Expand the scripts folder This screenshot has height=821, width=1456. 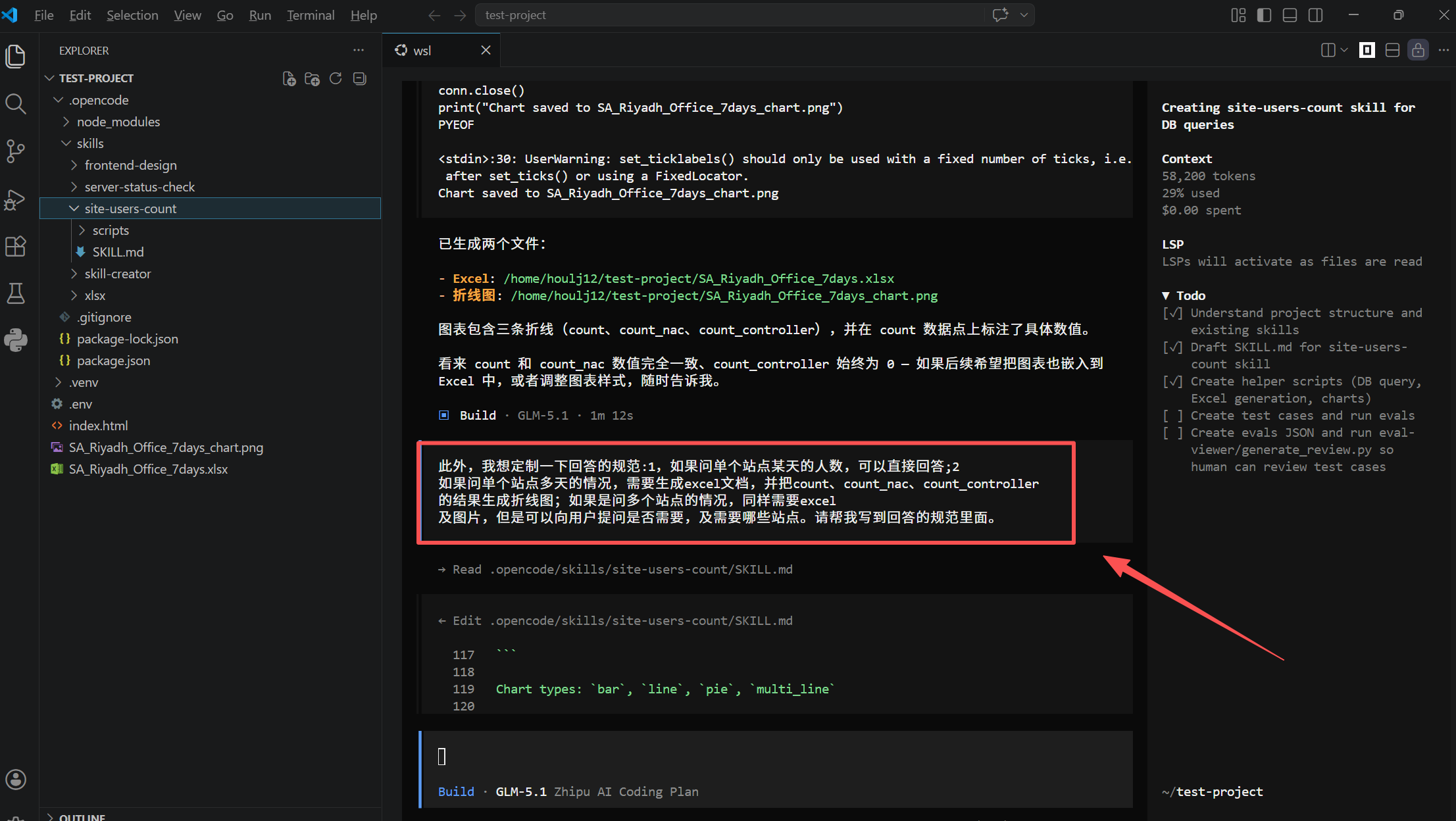[x=82, y=230]
